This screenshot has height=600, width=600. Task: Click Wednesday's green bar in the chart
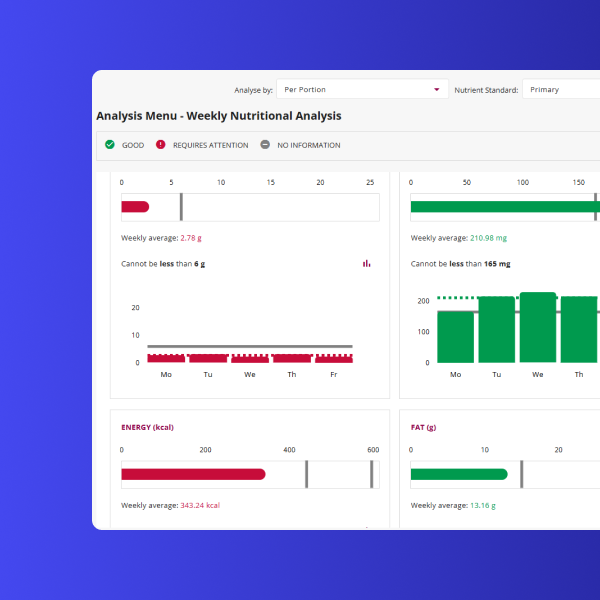click(x=537, y=328)
